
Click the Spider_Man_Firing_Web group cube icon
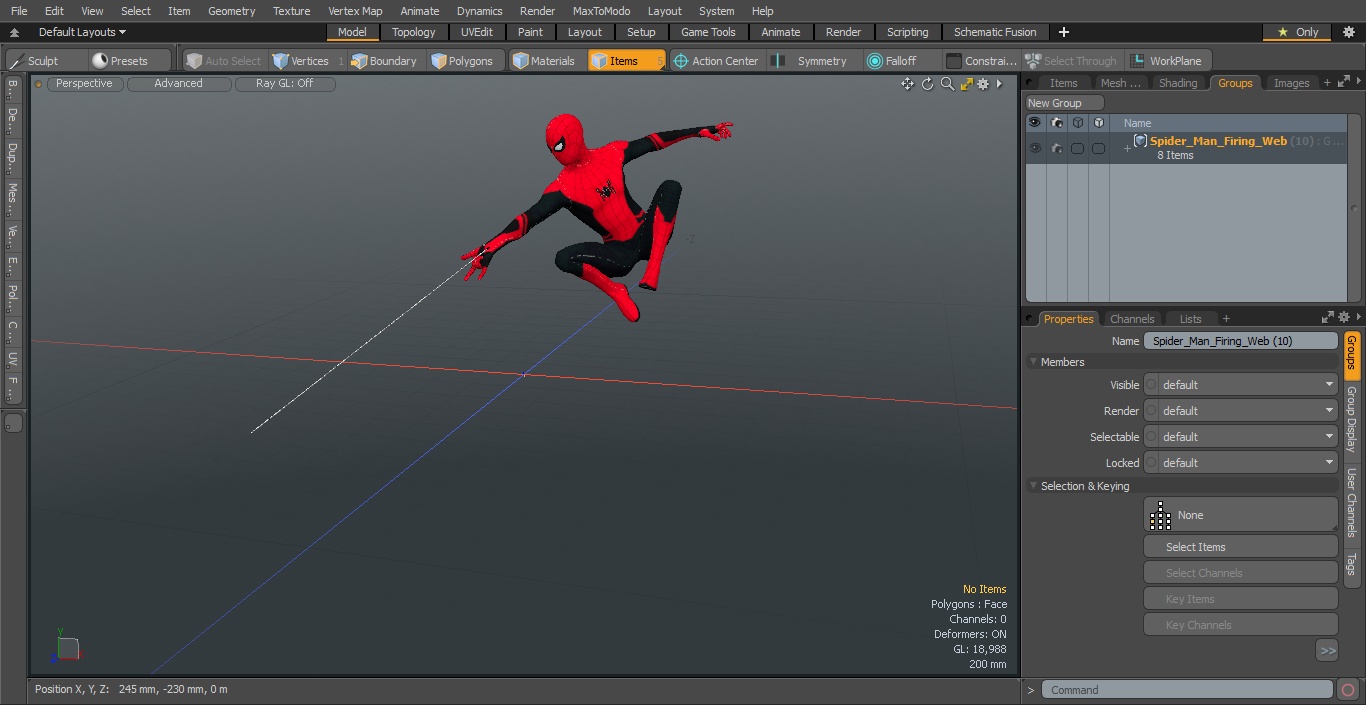pos(1140,141)
